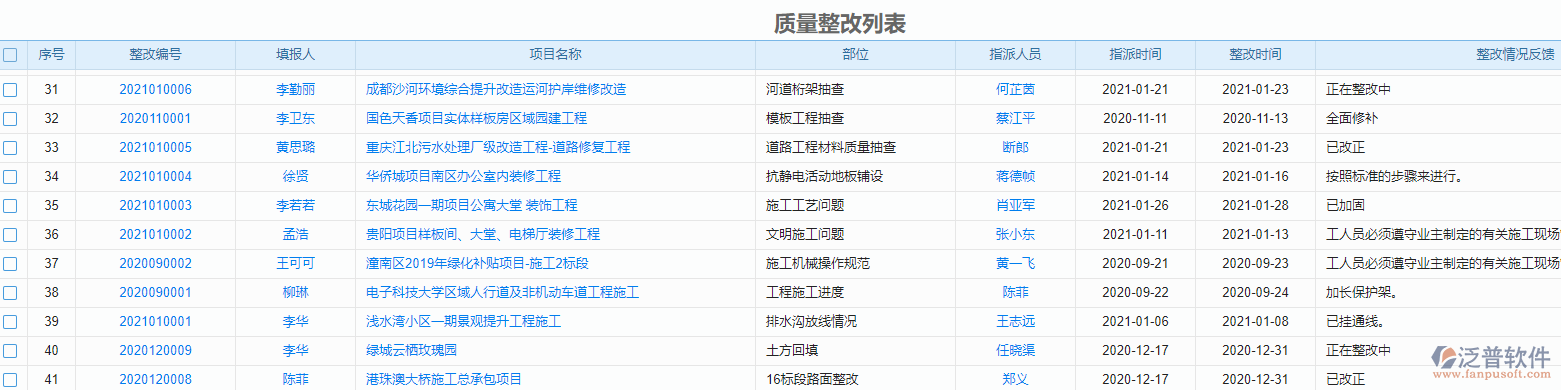
Task: Open project 华侨城项目南区办公室内装修工程
Action: click(463, 177)
